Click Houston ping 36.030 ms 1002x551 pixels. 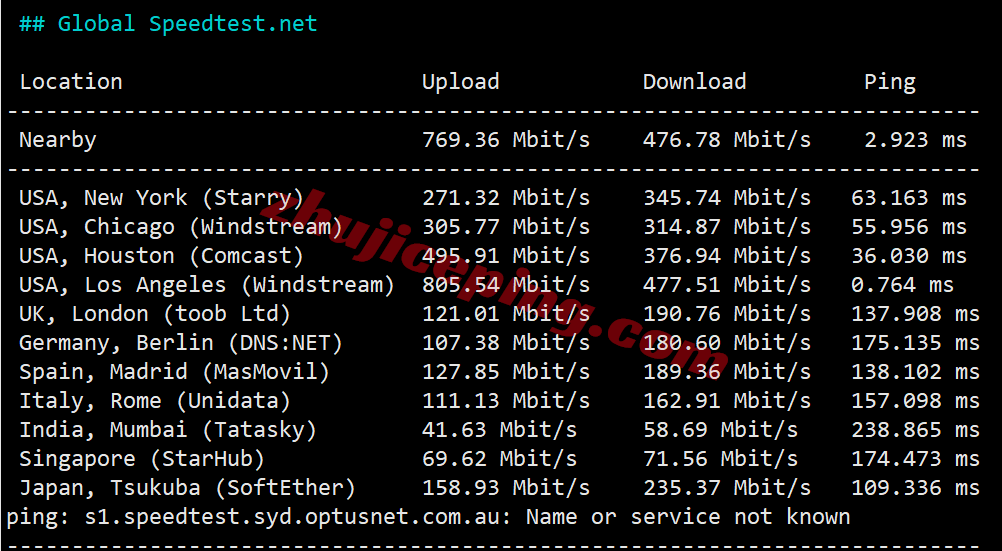[x=909, y=256]
